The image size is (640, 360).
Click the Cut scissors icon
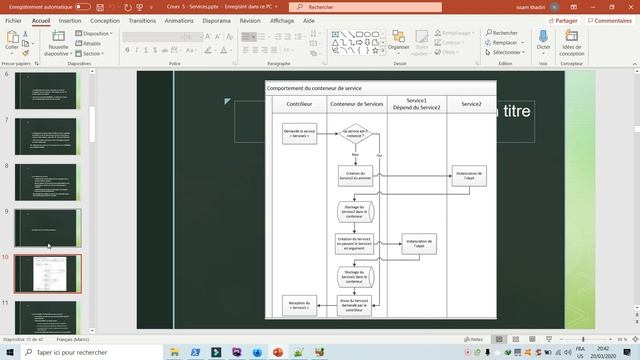(x=25, y=34)
